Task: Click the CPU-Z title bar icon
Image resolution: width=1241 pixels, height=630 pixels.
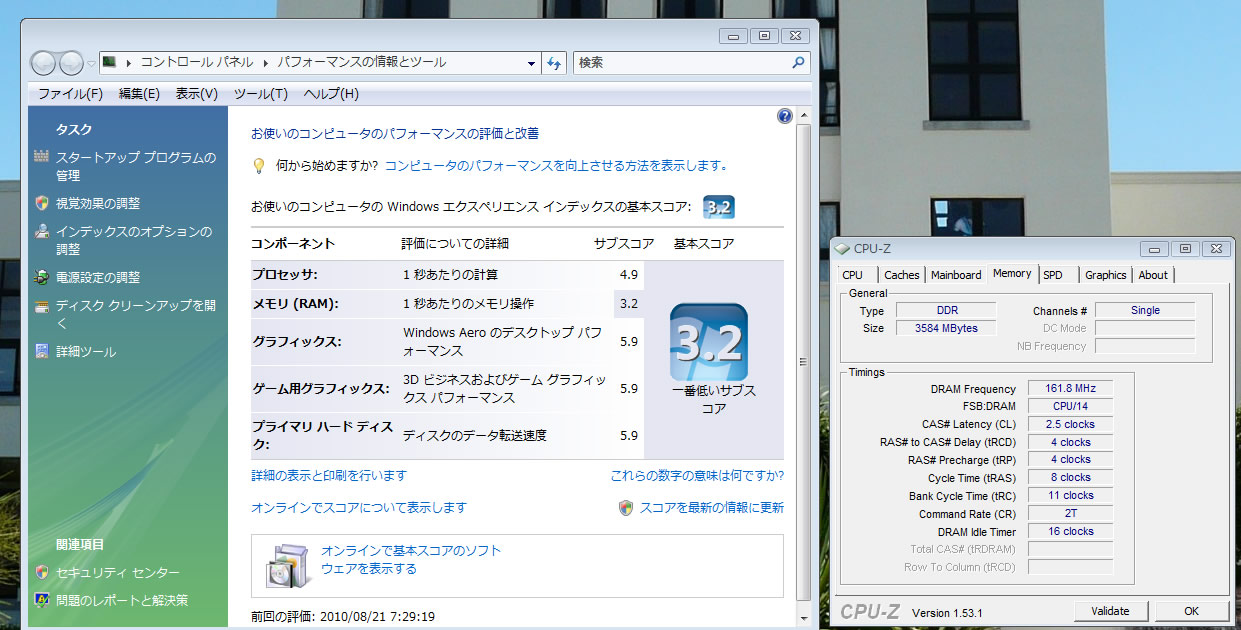Action: pos(842,248)
